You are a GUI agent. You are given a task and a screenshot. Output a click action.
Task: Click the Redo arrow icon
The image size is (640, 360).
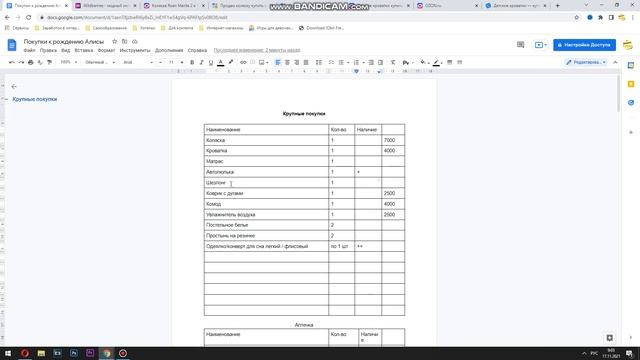pyautogui.click(x=21, y=62)
